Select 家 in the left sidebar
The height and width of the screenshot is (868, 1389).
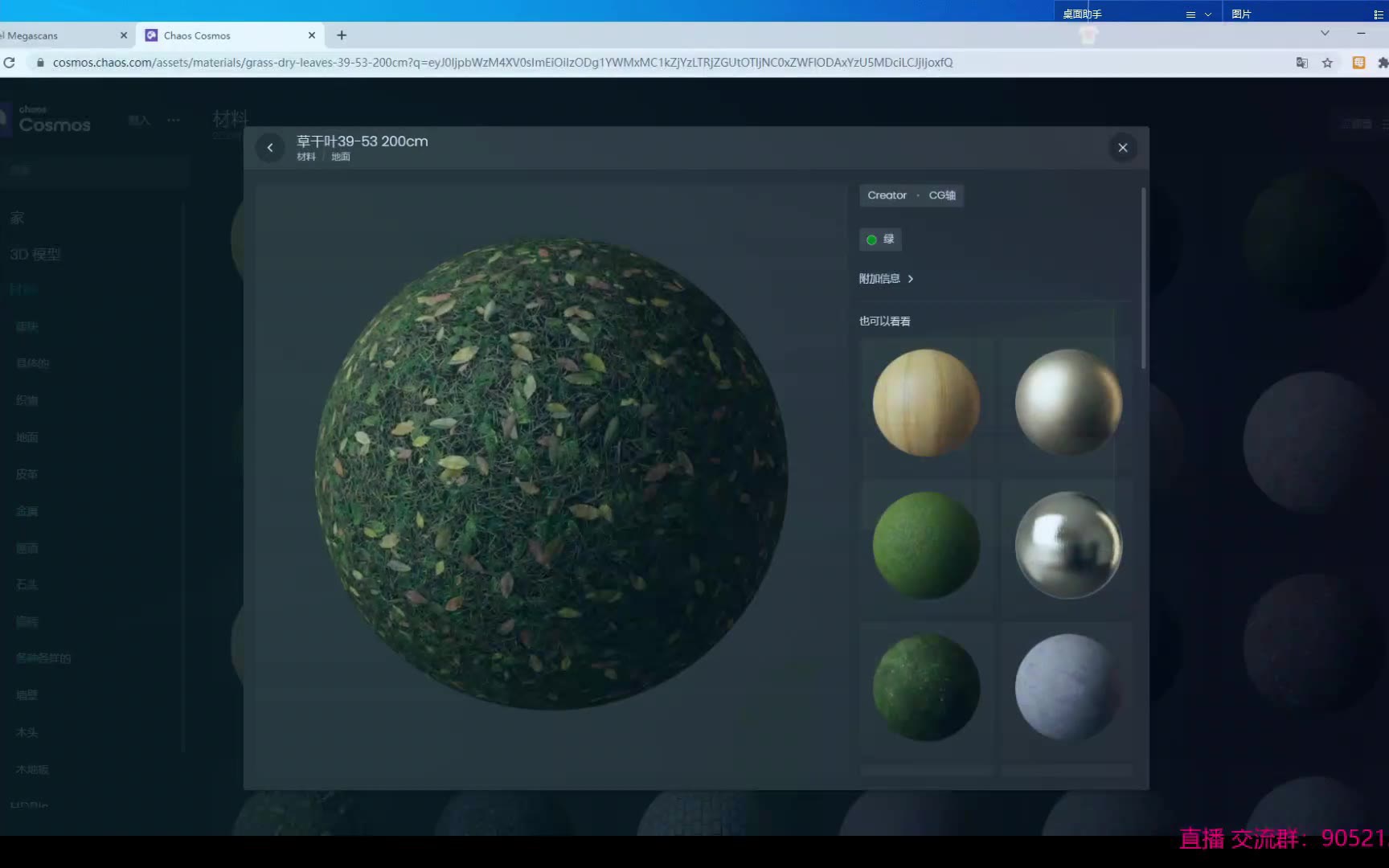(18, 218)
